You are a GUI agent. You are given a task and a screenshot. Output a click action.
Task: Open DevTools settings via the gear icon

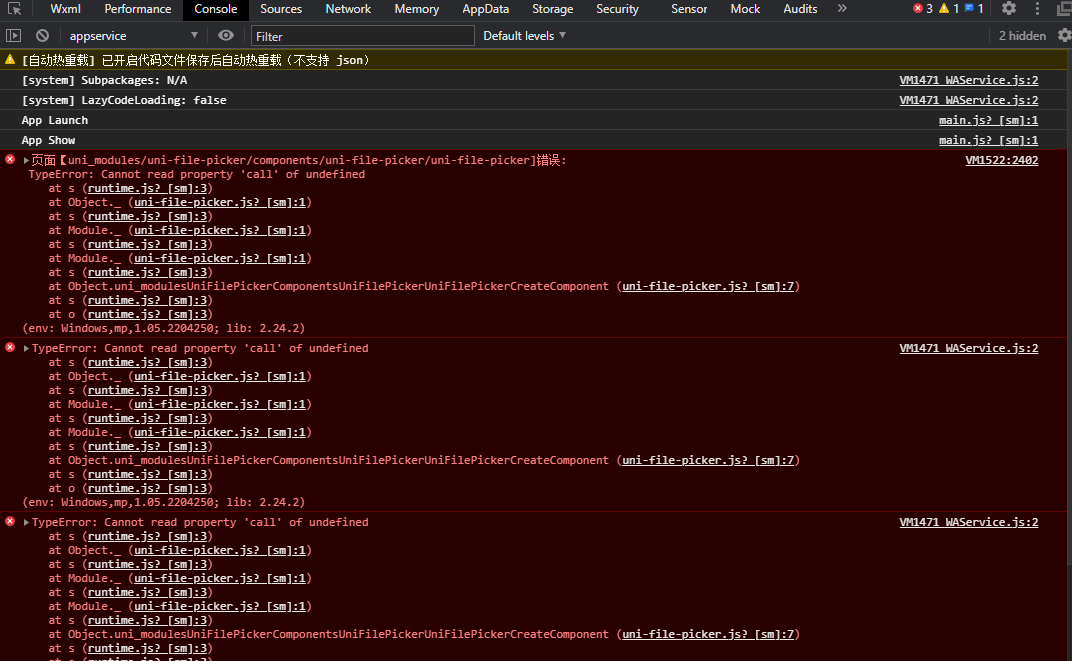pyautogui.click(x=1009, y=8)
